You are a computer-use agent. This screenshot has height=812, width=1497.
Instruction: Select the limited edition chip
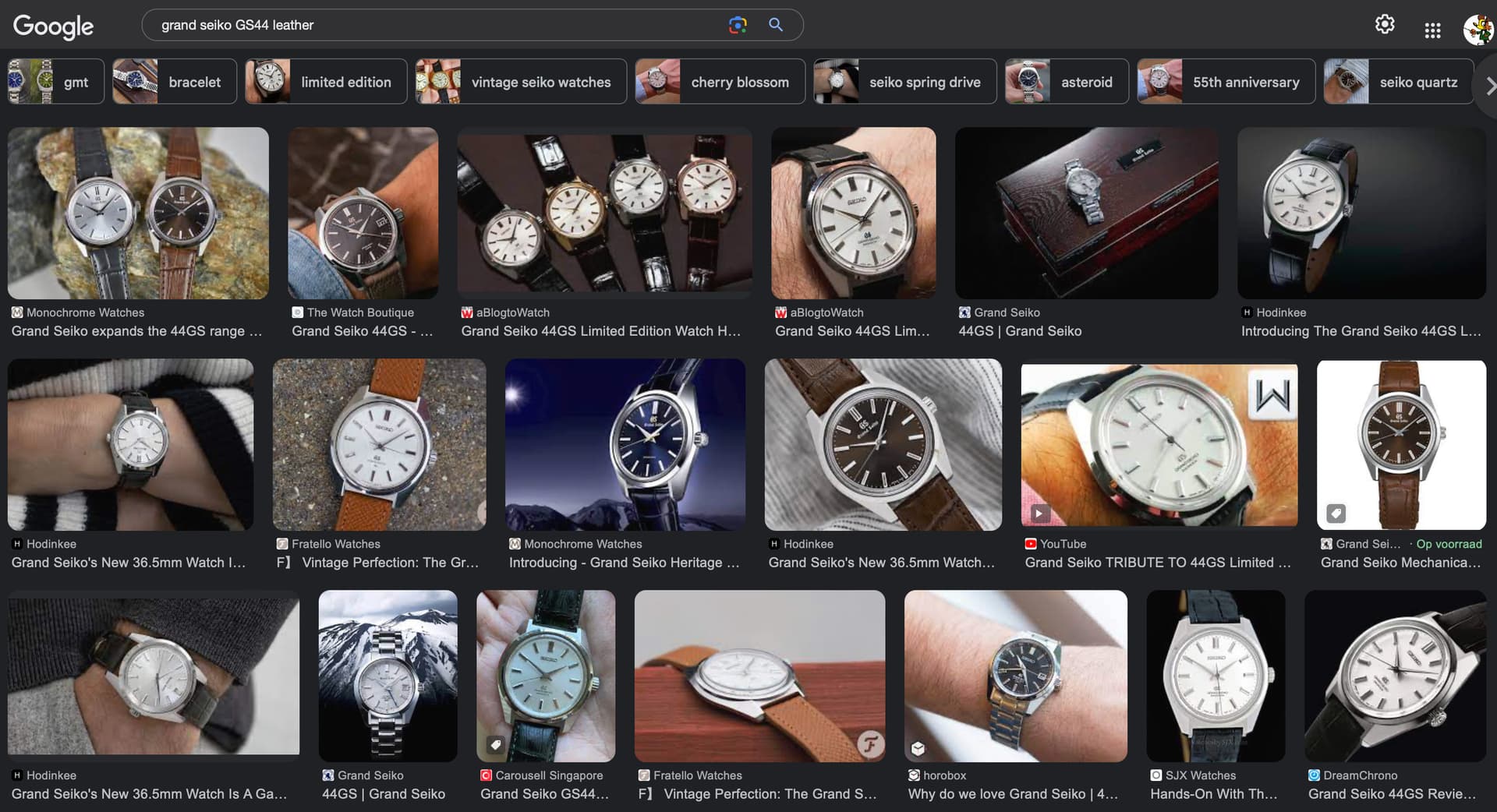pos(326,82)
